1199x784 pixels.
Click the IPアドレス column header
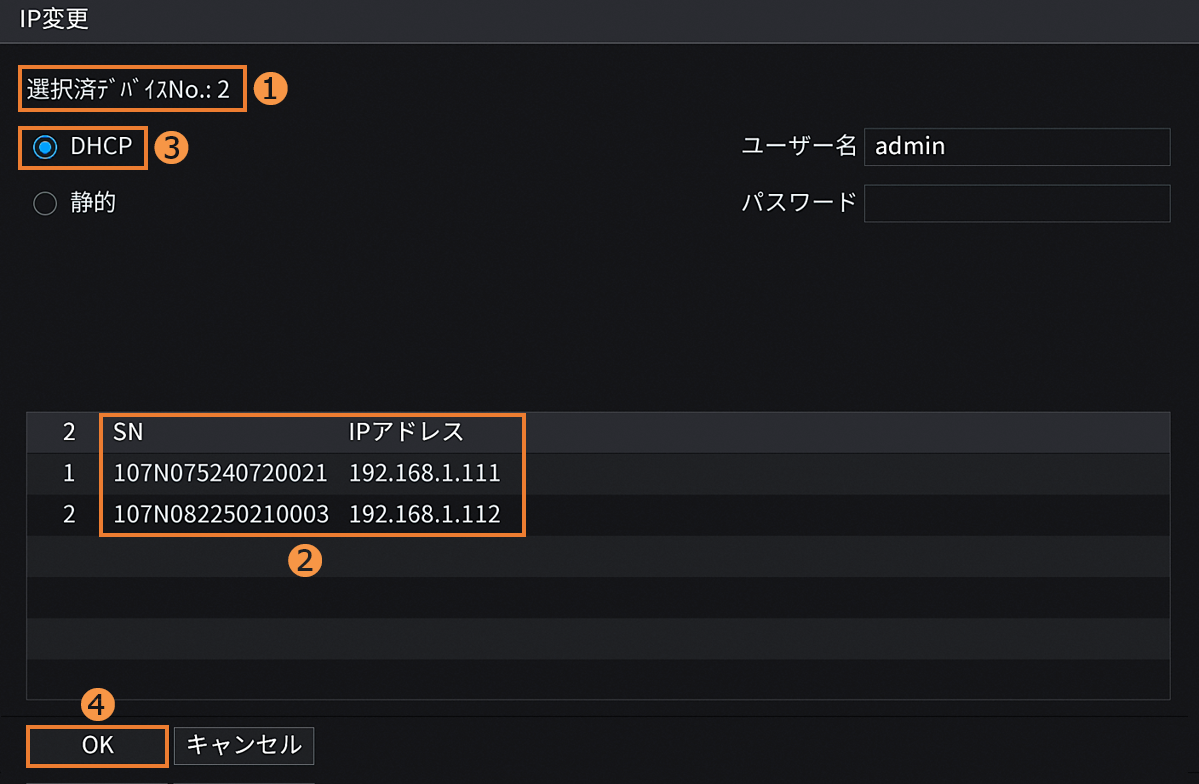point(406,432)
